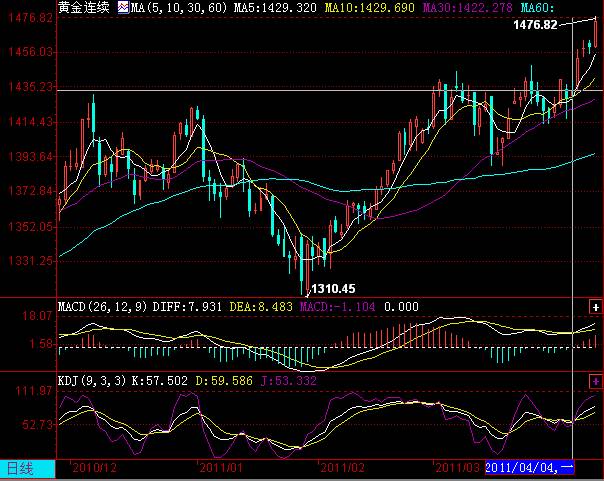
Task: Click the 2011/03 date axis marker
Action: 457,468
